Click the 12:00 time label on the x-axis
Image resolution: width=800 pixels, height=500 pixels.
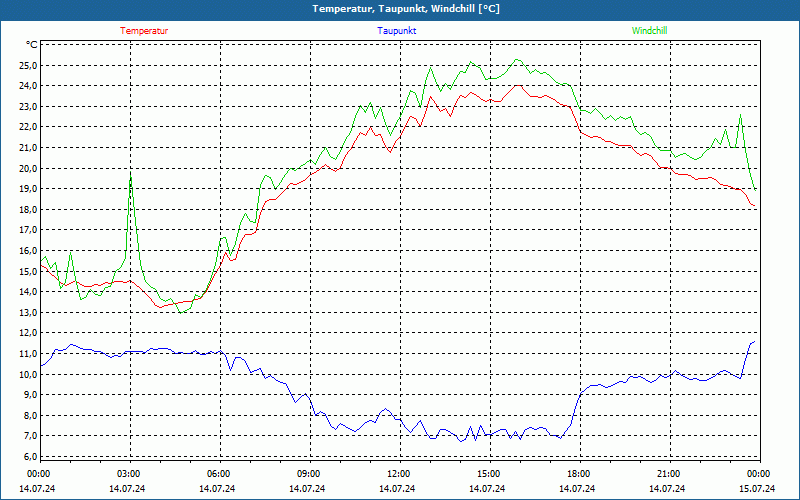point(397,474)
